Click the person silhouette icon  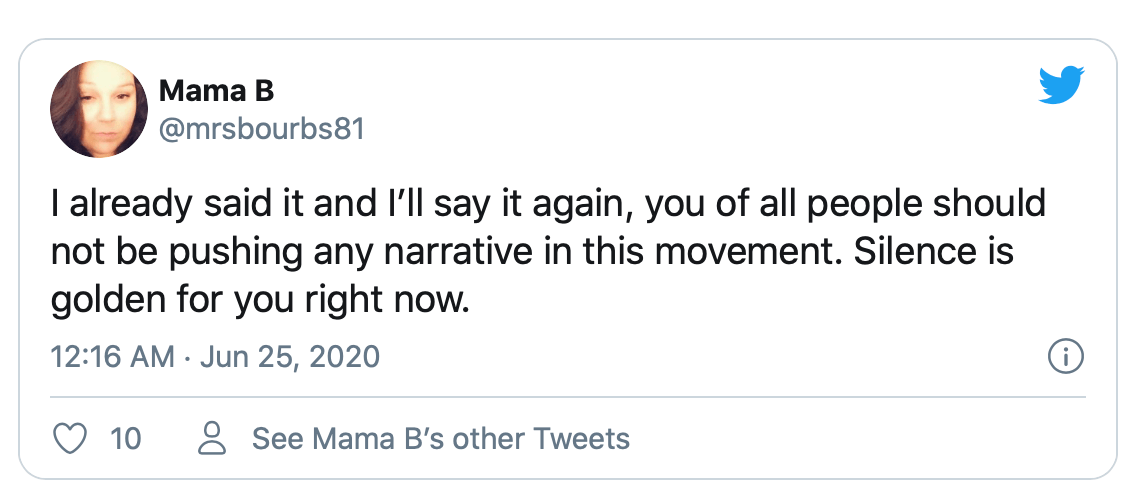(x=212, y=438)
